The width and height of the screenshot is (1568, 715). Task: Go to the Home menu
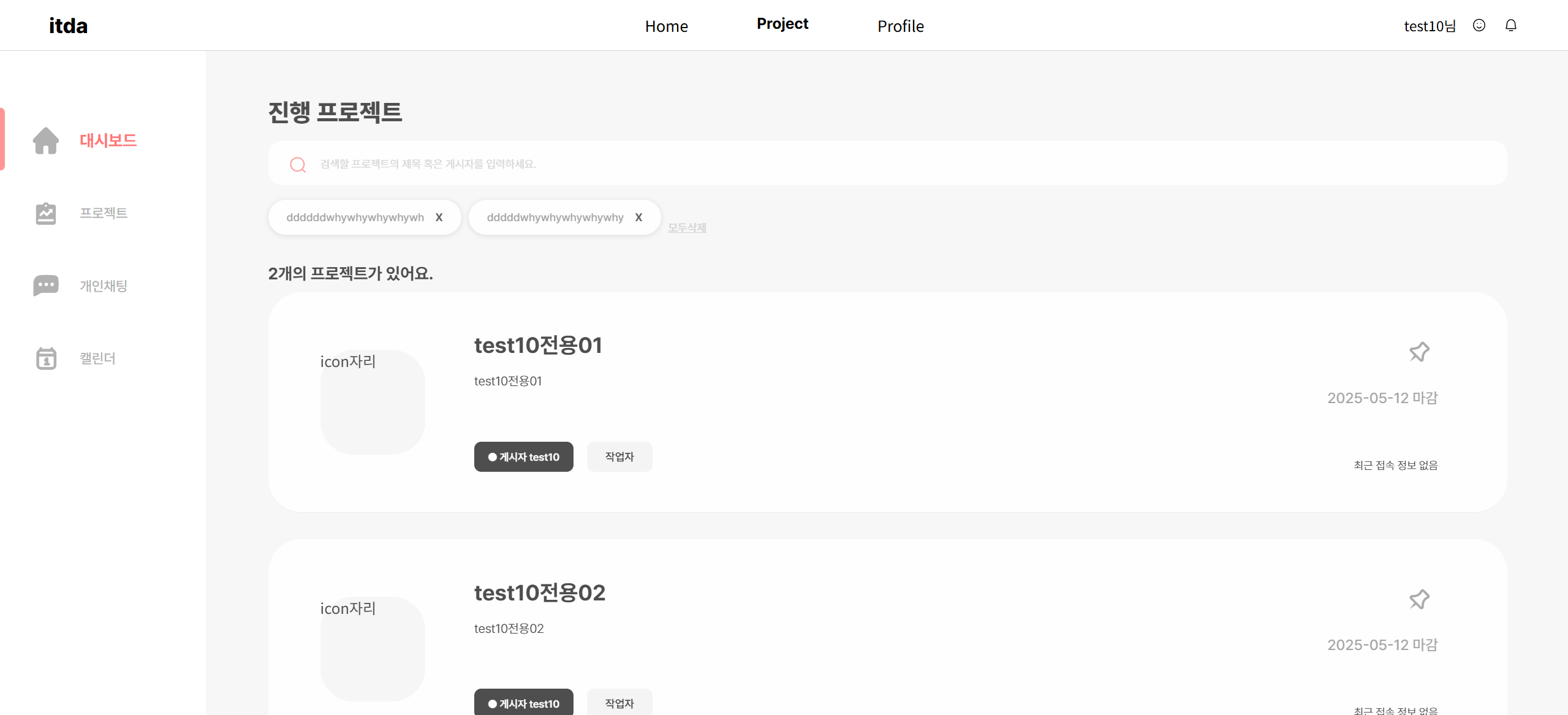pyautogui.click(x=666, y=26)
